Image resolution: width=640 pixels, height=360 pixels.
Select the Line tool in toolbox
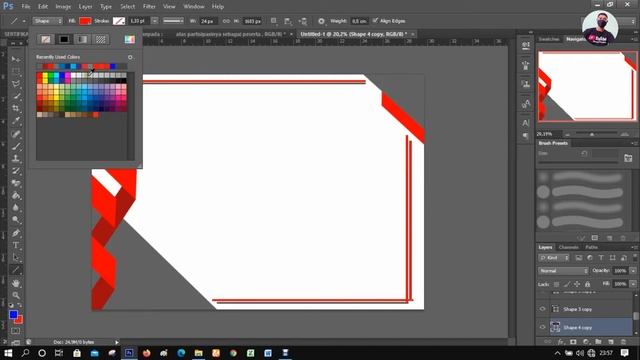(x=16, y=270)
